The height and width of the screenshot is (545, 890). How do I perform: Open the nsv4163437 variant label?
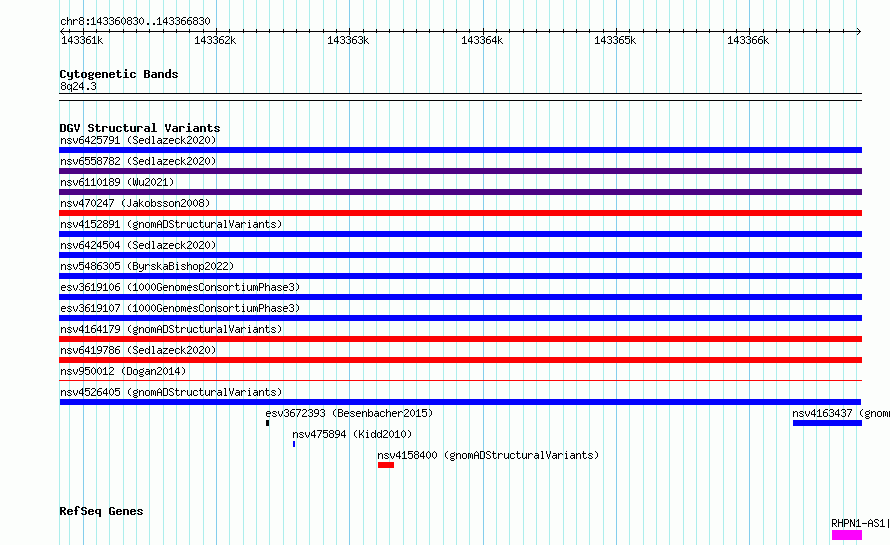(841, 413)
